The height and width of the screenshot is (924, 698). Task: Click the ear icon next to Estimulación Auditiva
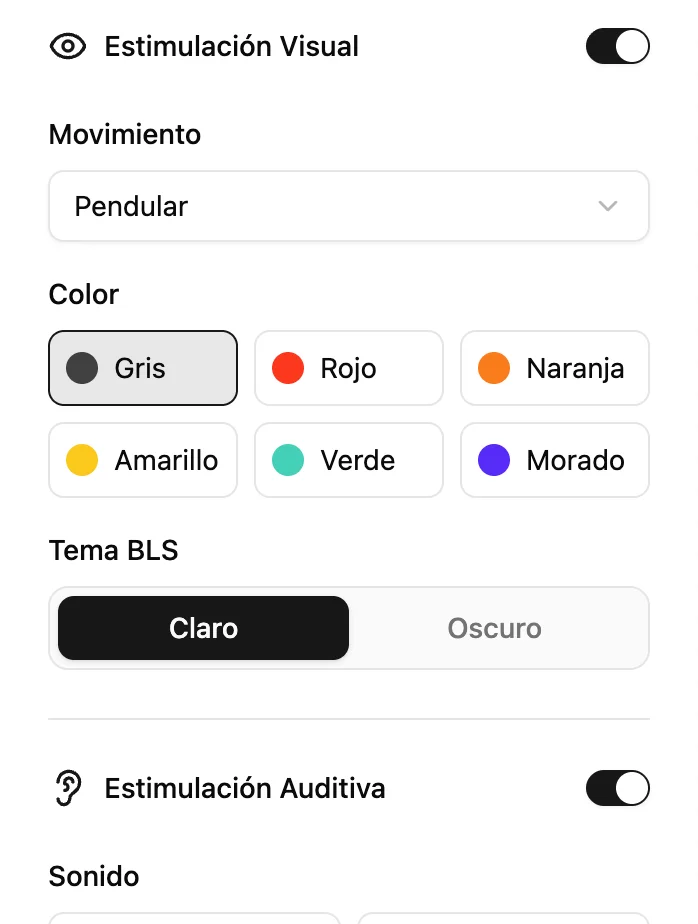(x=67, y=788)
